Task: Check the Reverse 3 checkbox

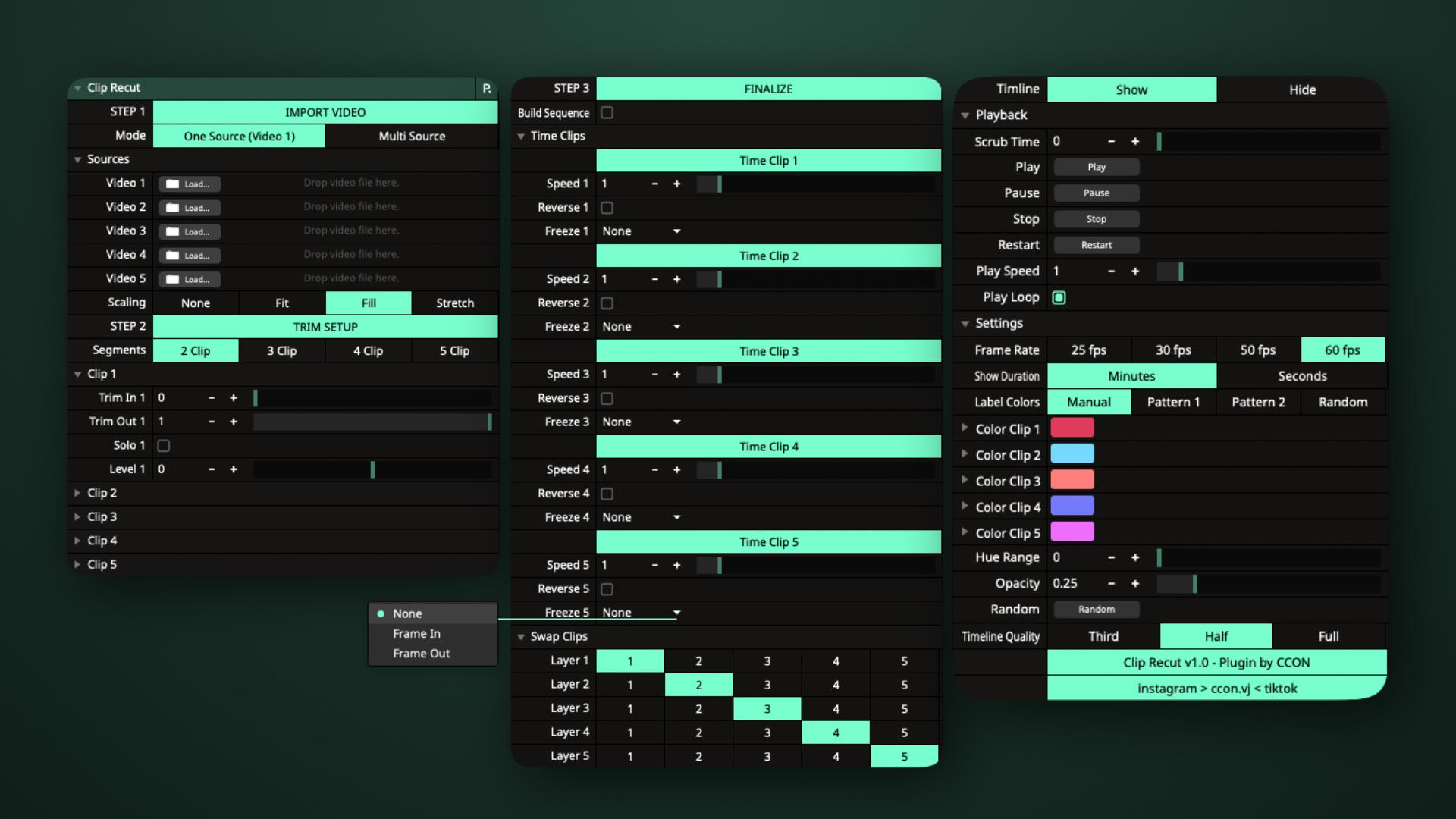Action: point(607,398)
